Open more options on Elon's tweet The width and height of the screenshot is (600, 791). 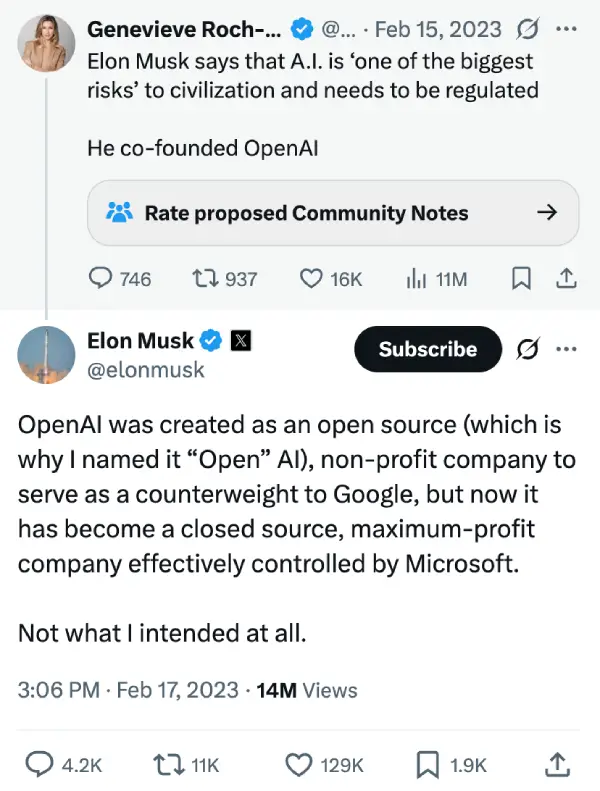(x=566, y=349)
